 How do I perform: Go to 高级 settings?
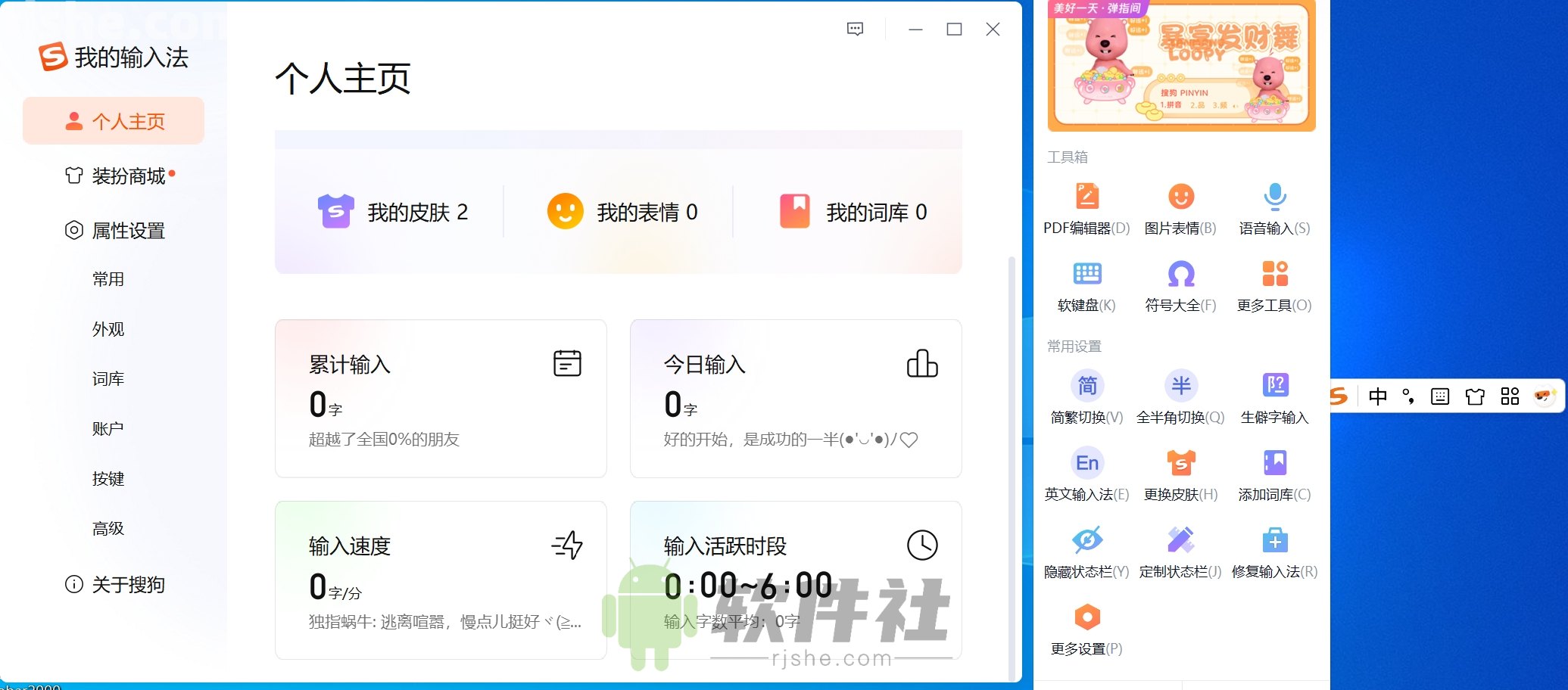(x=108, y=529)
